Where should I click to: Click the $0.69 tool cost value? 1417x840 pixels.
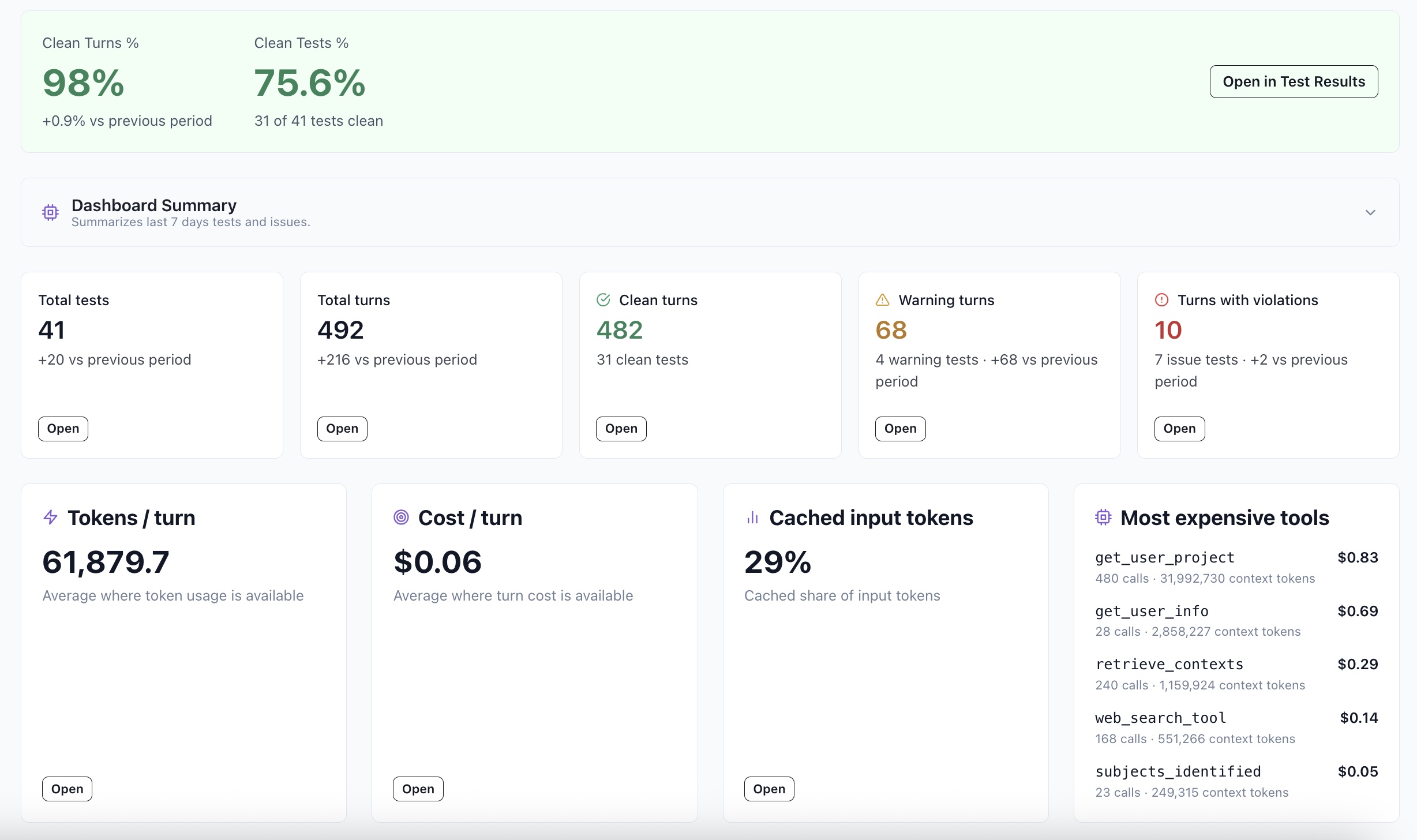[1358, 611]
